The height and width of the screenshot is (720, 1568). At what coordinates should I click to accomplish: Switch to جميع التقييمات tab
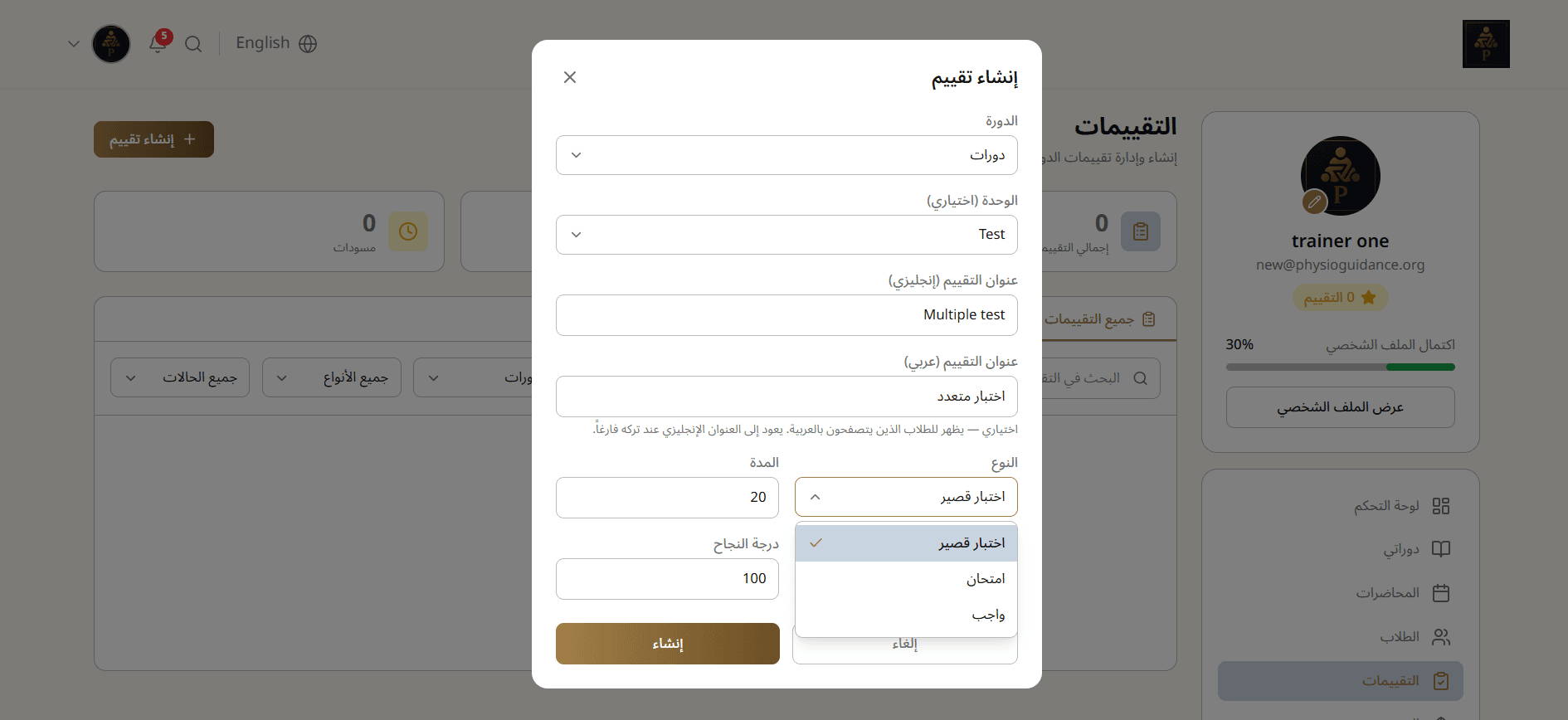1100,319
